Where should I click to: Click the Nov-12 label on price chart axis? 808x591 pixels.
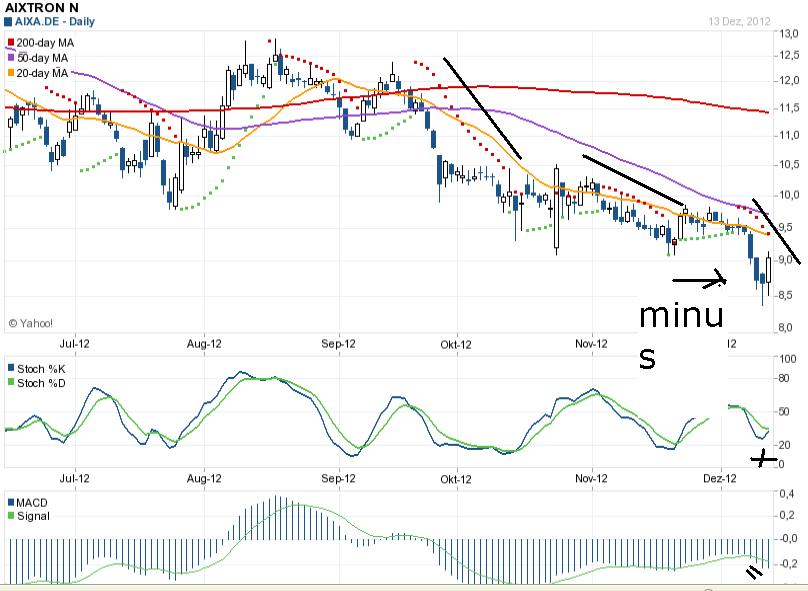pyautogui.click(x=591, y=344)
